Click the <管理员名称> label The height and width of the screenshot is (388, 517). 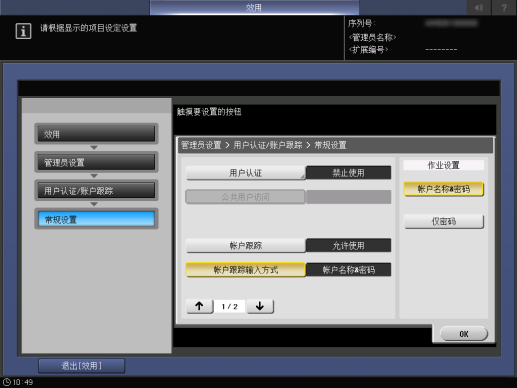click(x=372, y=37)
